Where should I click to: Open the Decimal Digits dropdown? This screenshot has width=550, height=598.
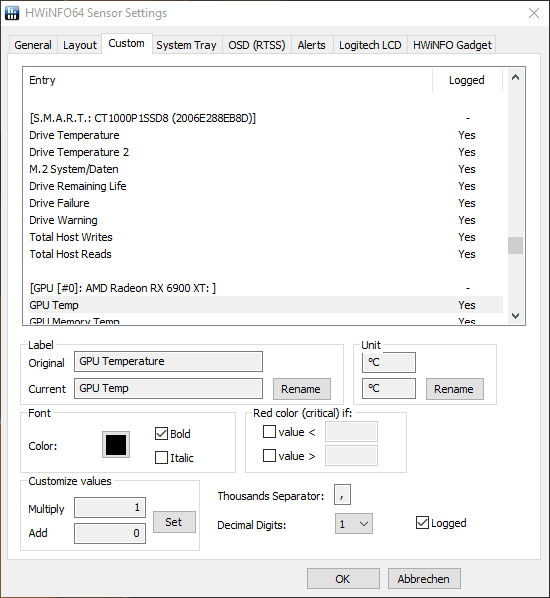(354, 524)
